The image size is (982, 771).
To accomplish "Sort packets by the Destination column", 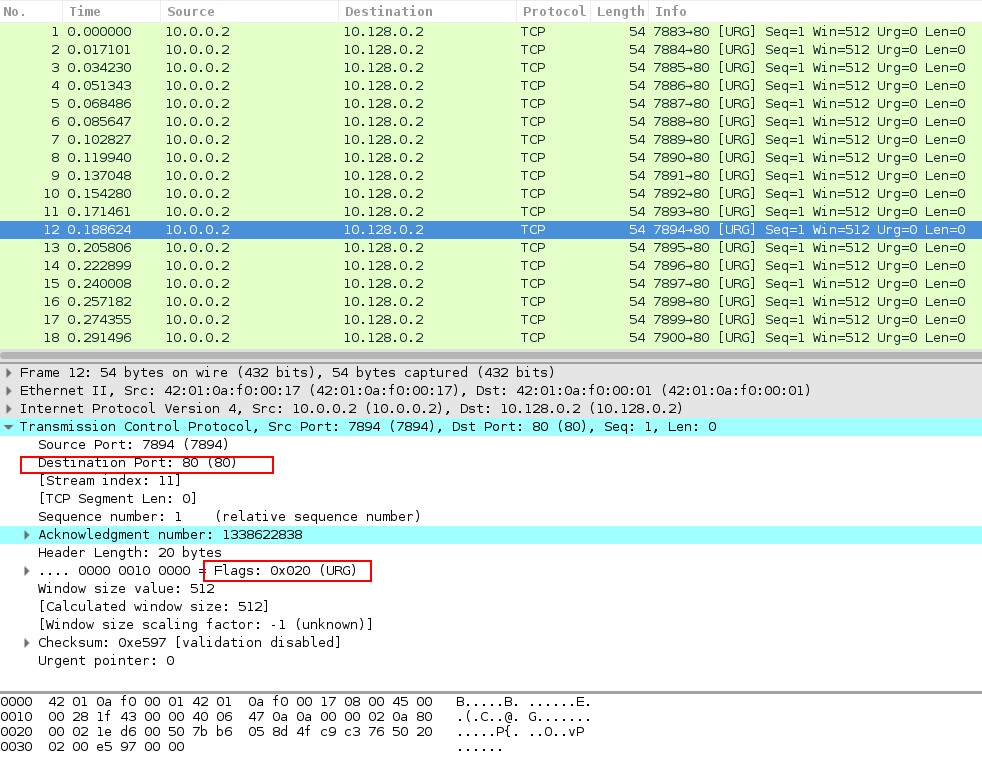I will point(427,11).
